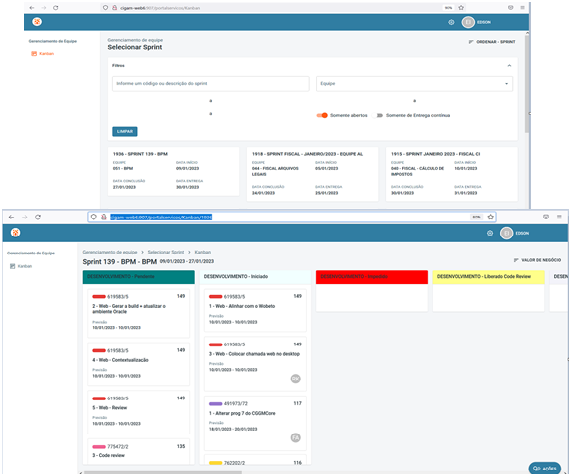Click the purple tag on card 491973/72
Screen dimensions: 571x474
(215, 404)
